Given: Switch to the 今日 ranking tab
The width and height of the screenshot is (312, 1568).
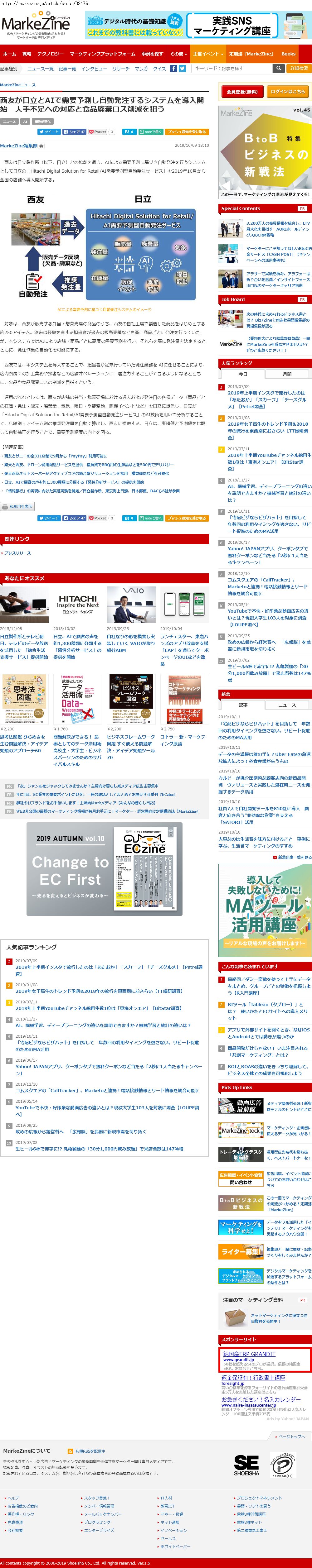Looking at the screenshot, I should click(x=243, y=374).
